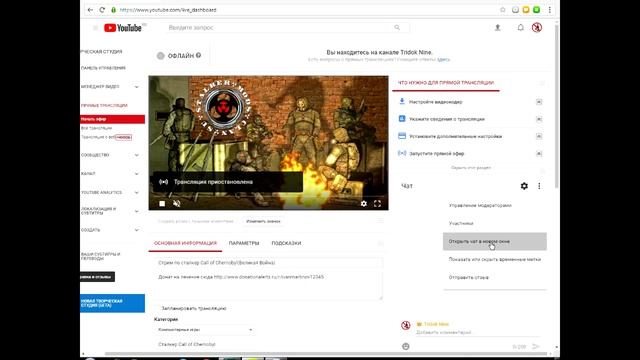640x360 pixels.
Task: Open Панель управления in the sidebar
Action: [103, 68]
